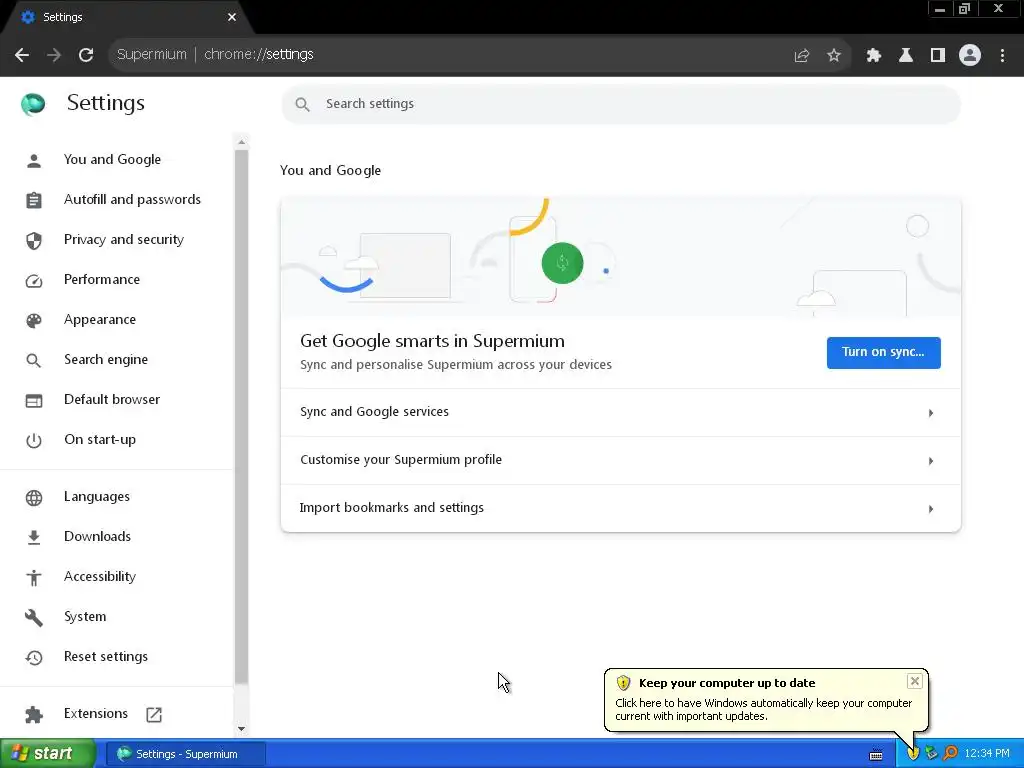Image resolution: width=1024 pixels, height=768 pixels.
Task: Go to On start-up settings
Action: pos(100,440)
